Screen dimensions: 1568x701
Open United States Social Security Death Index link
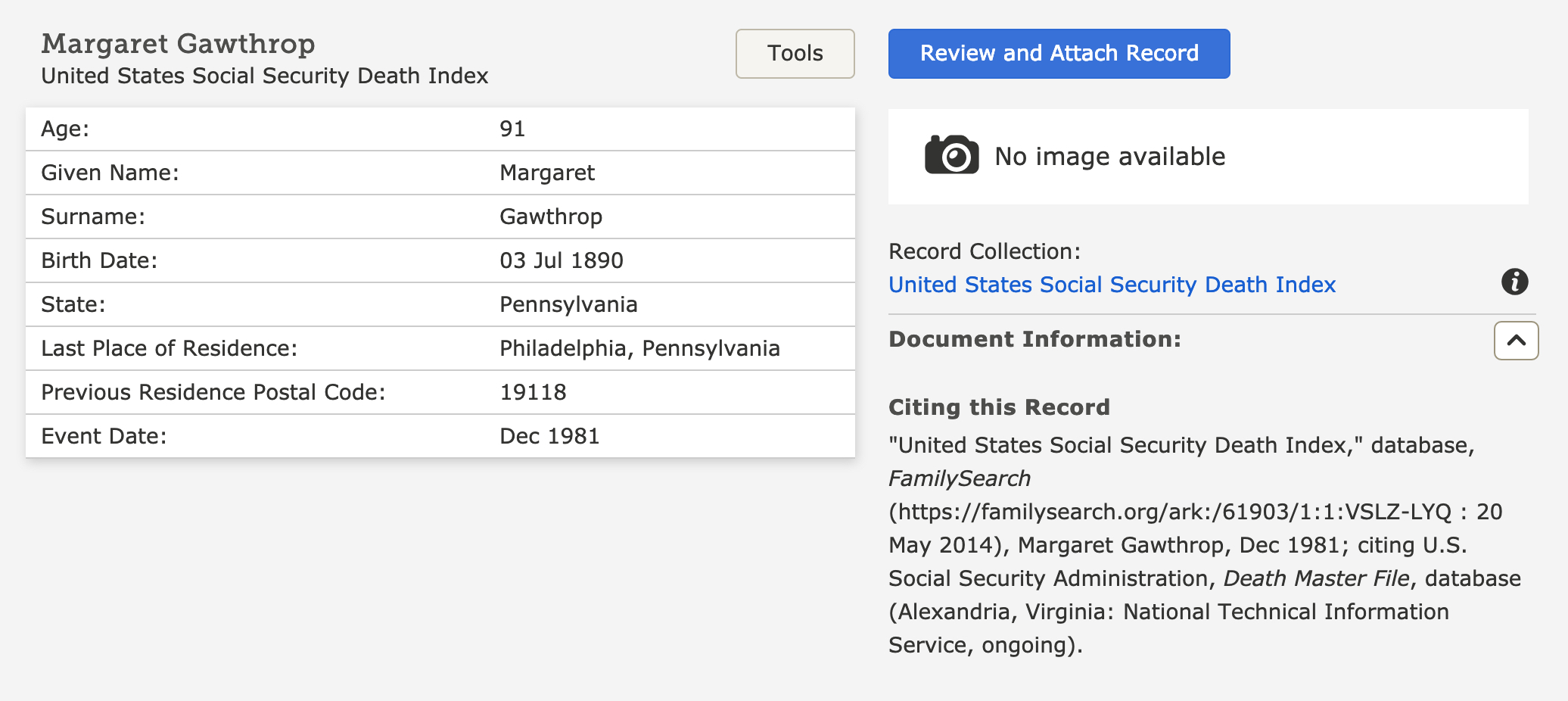tap(1112, 285)
